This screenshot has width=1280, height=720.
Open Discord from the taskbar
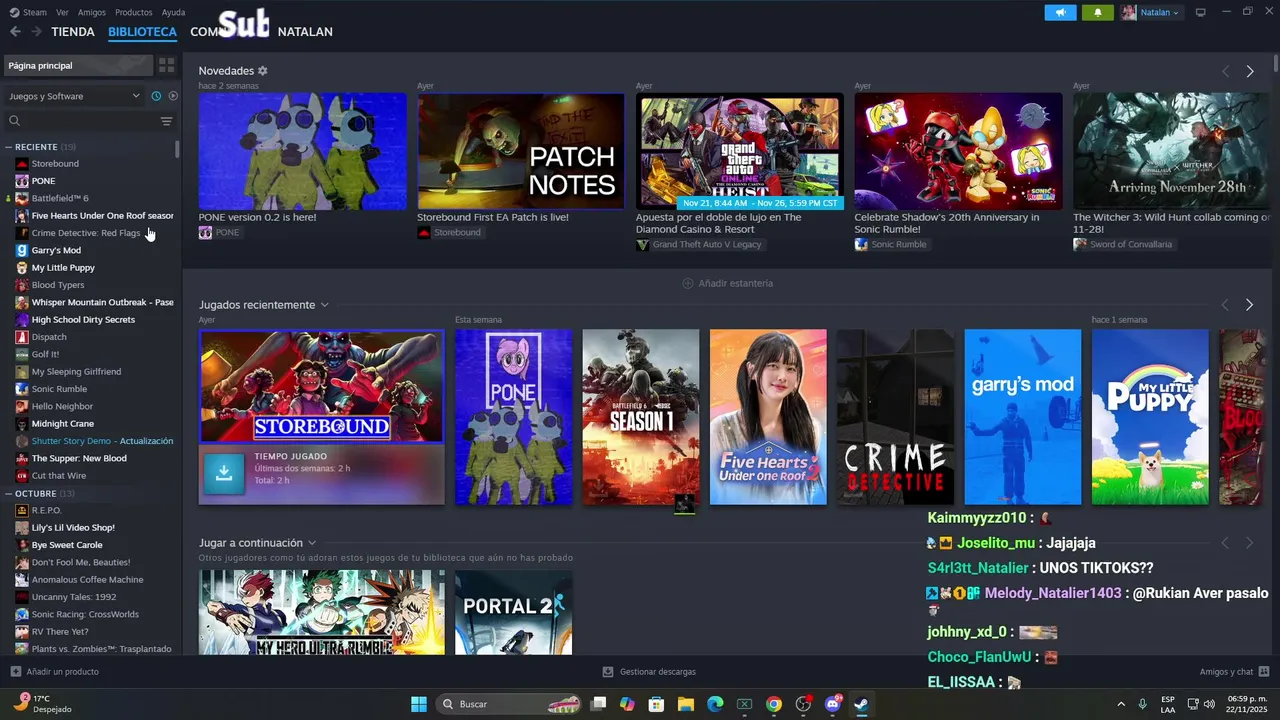(833, 704)
